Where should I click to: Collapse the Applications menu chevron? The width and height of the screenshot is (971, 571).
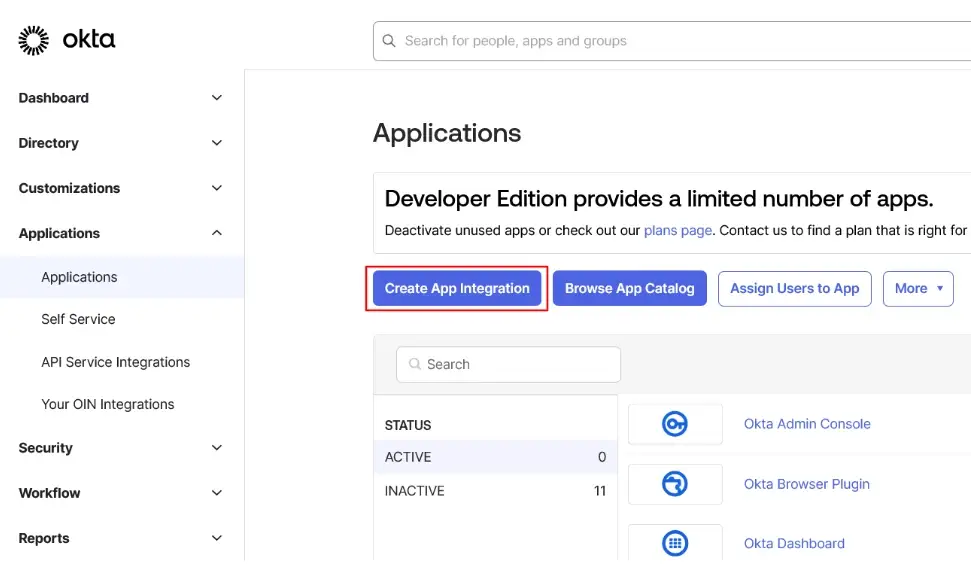pyautogui.click(x=217, y=233)
